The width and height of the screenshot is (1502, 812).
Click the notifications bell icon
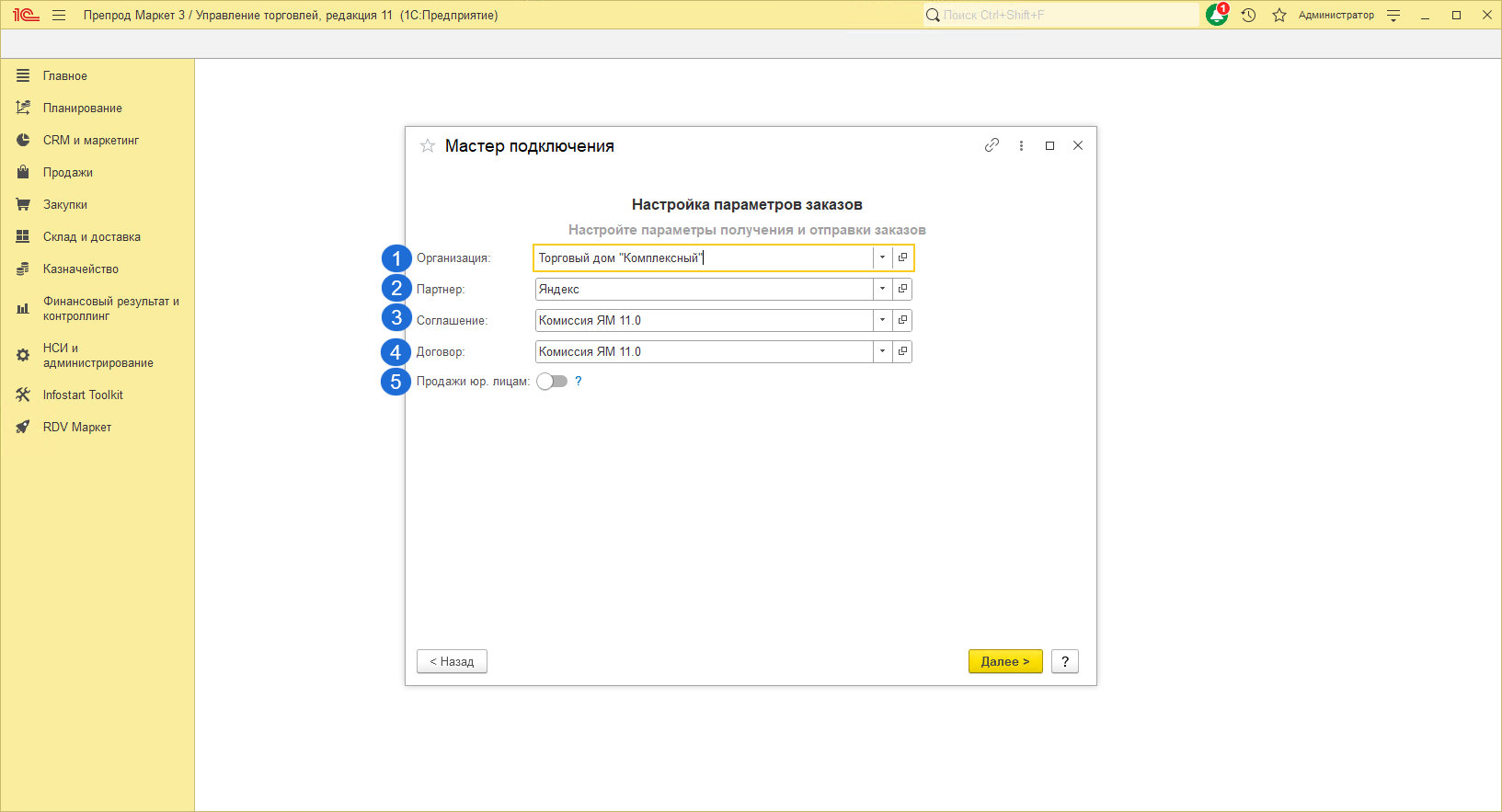point(1217,16)
